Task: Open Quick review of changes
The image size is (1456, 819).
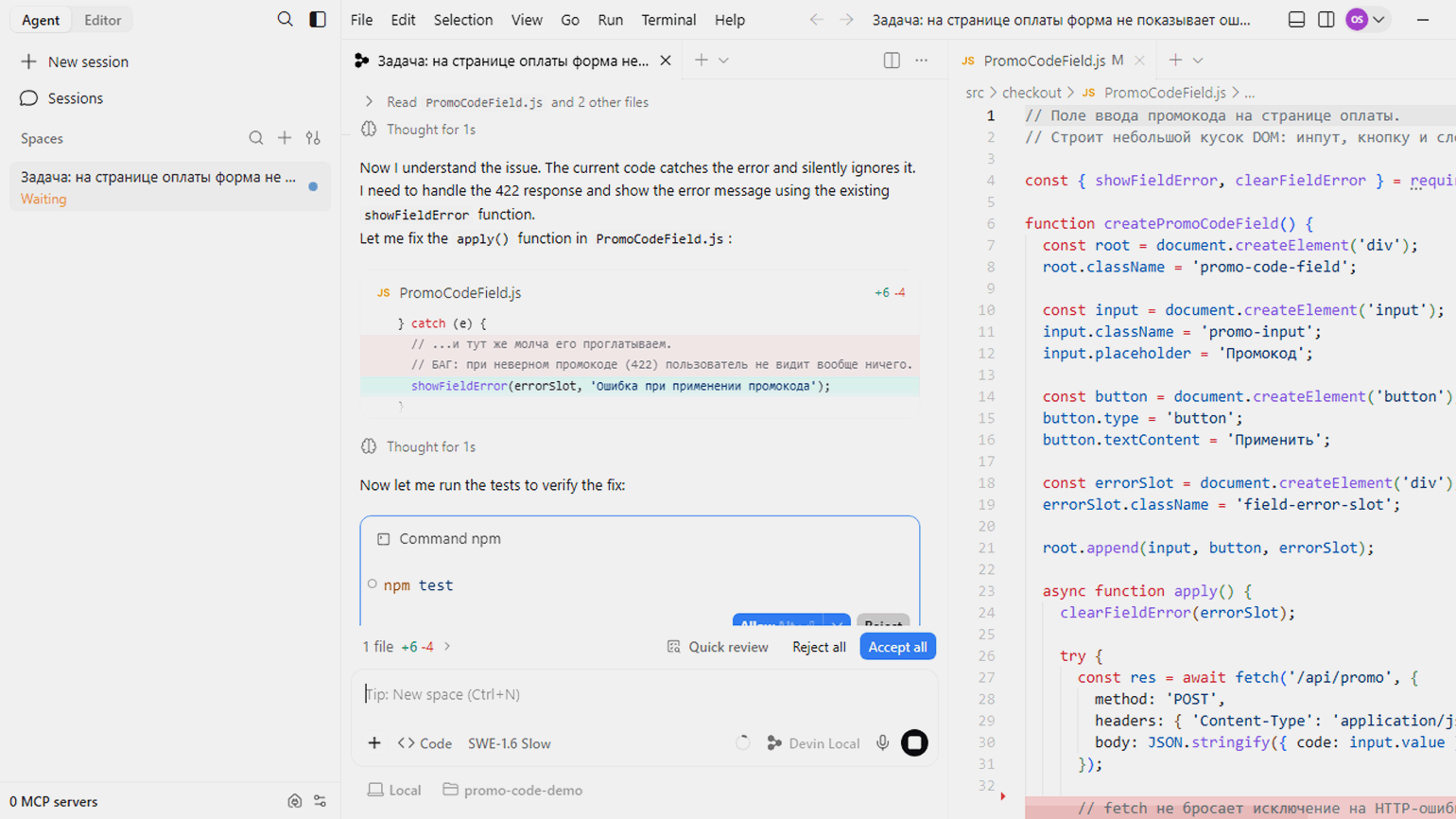Action: click(x=718, y=647)
